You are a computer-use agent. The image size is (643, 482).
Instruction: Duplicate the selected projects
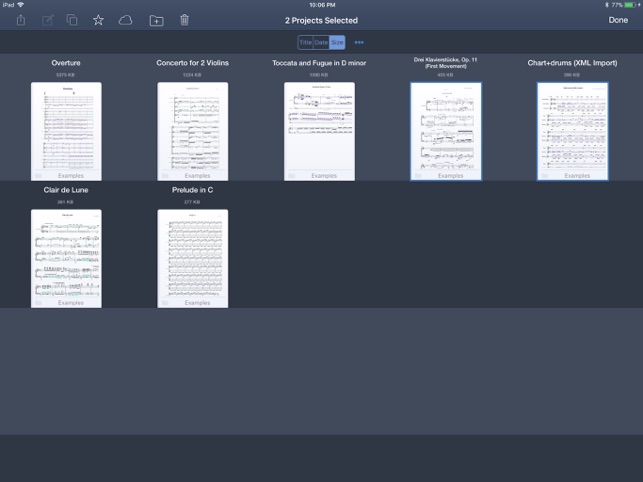72,20
